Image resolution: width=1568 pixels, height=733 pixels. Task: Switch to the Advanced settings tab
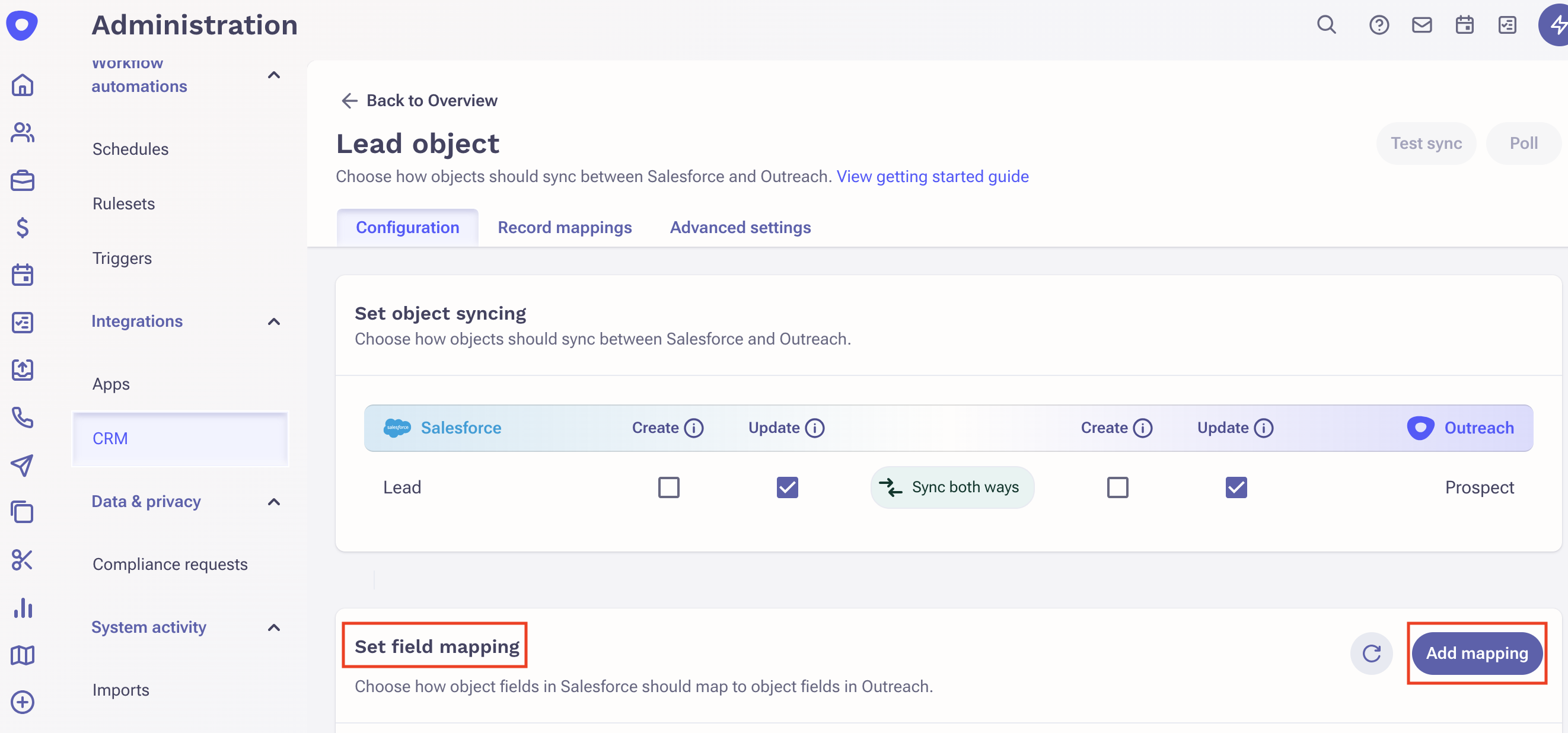(740, 227)
